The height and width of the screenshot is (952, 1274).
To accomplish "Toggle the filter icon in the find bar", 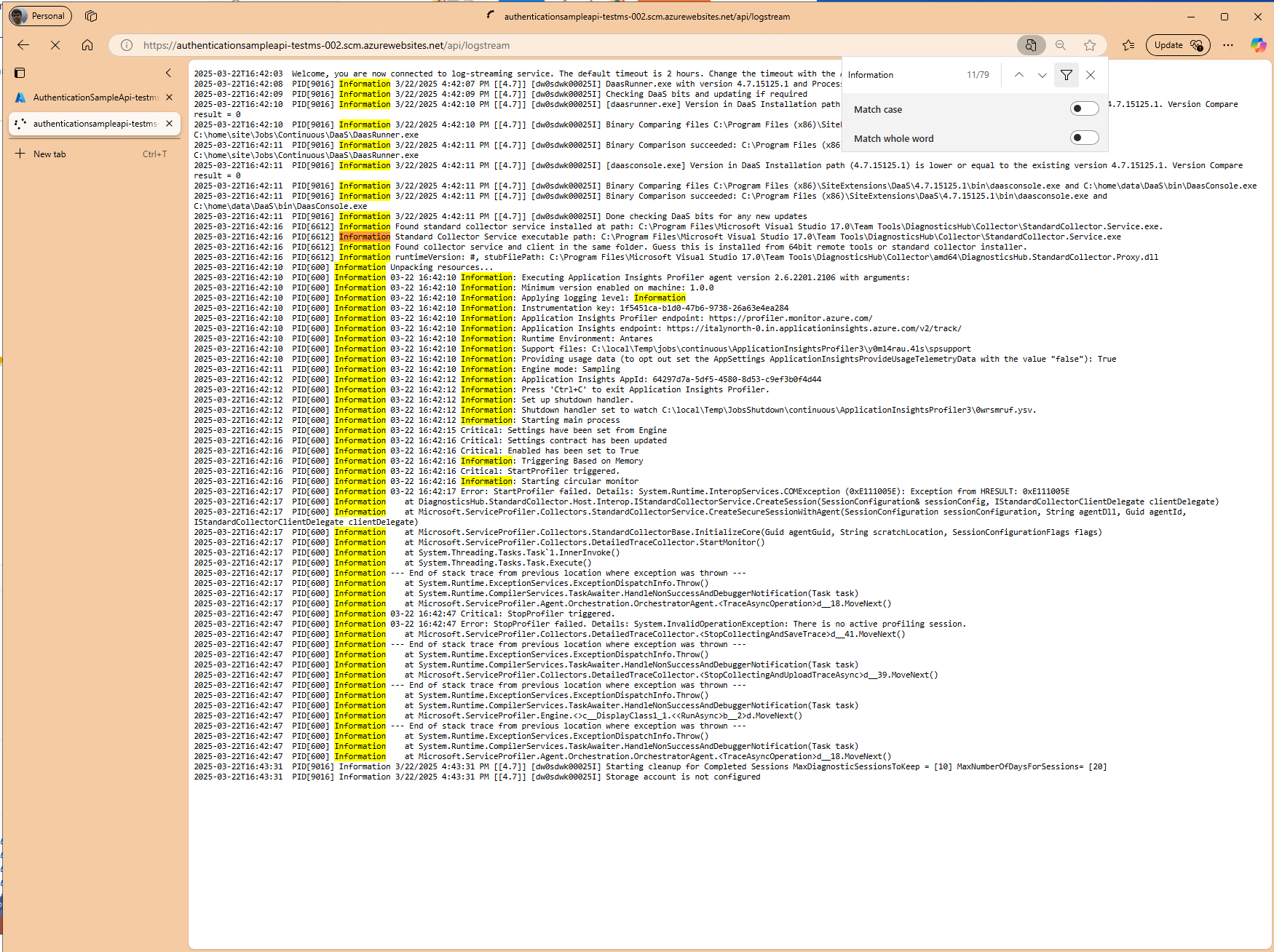I will pos(1066,74).
